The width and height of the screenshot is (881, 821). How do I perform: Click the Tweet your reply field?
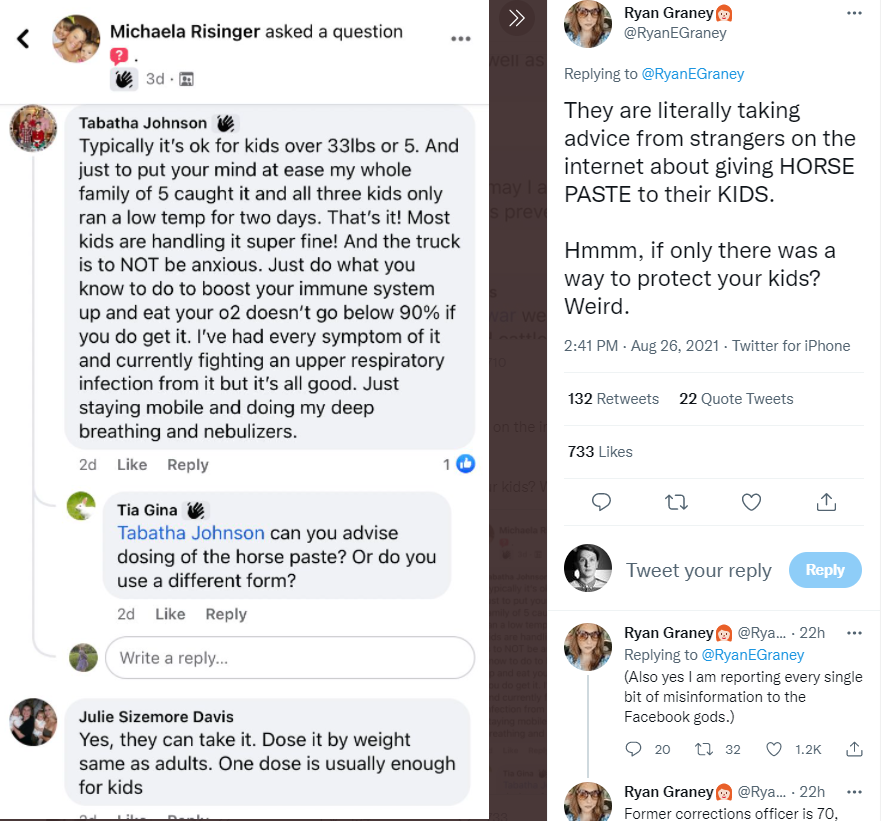pyautogui.click(x=699, y=570)
